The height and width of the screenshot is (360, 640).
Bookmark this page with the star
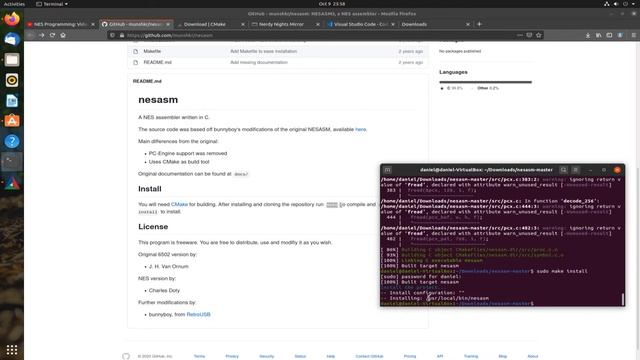[x=539, y=35]
